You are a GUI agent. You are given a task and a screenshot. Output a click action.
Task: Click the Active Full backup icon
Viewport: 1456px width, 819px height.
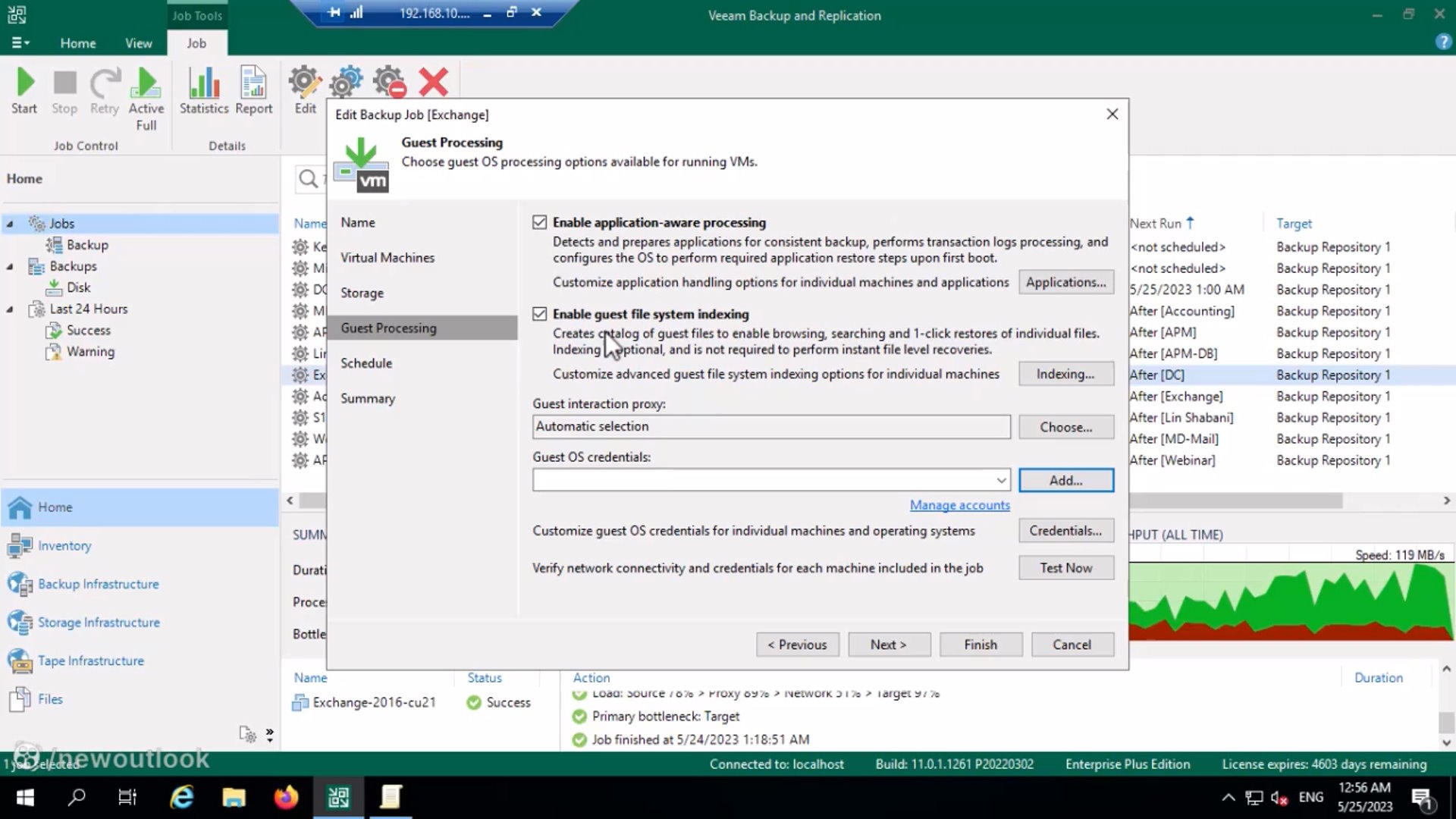(x=146, y=86)
